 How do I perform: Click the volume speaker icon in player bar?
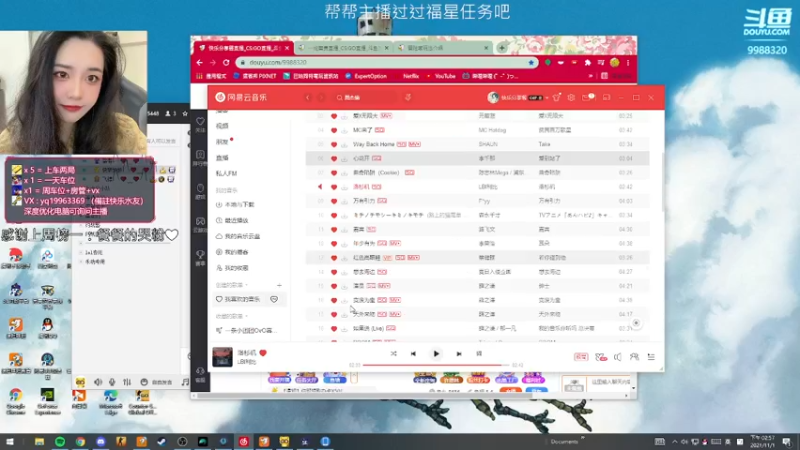tap(617, 357)
